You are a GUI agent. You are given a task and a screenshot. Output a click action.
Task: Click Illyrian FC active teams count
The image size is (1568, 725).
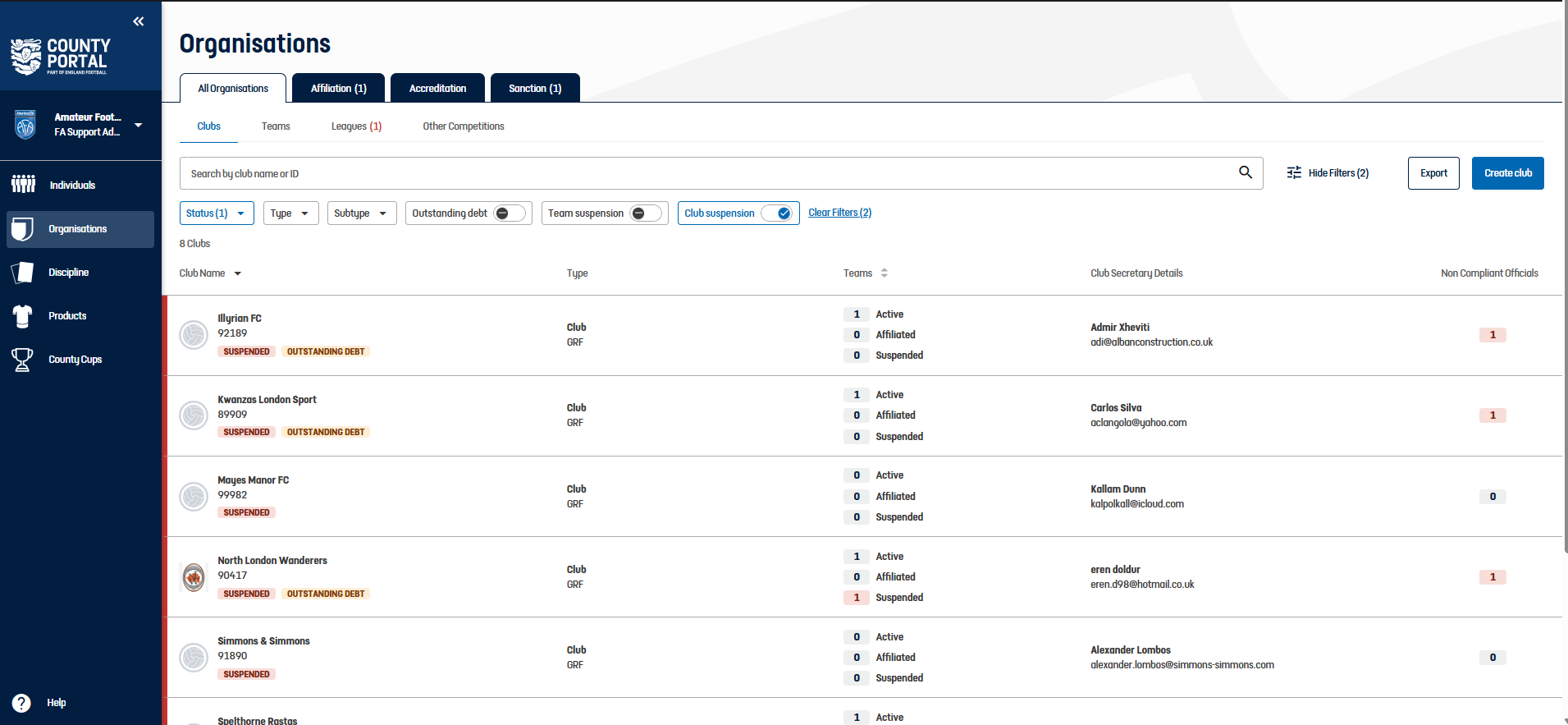click(857, 314)
